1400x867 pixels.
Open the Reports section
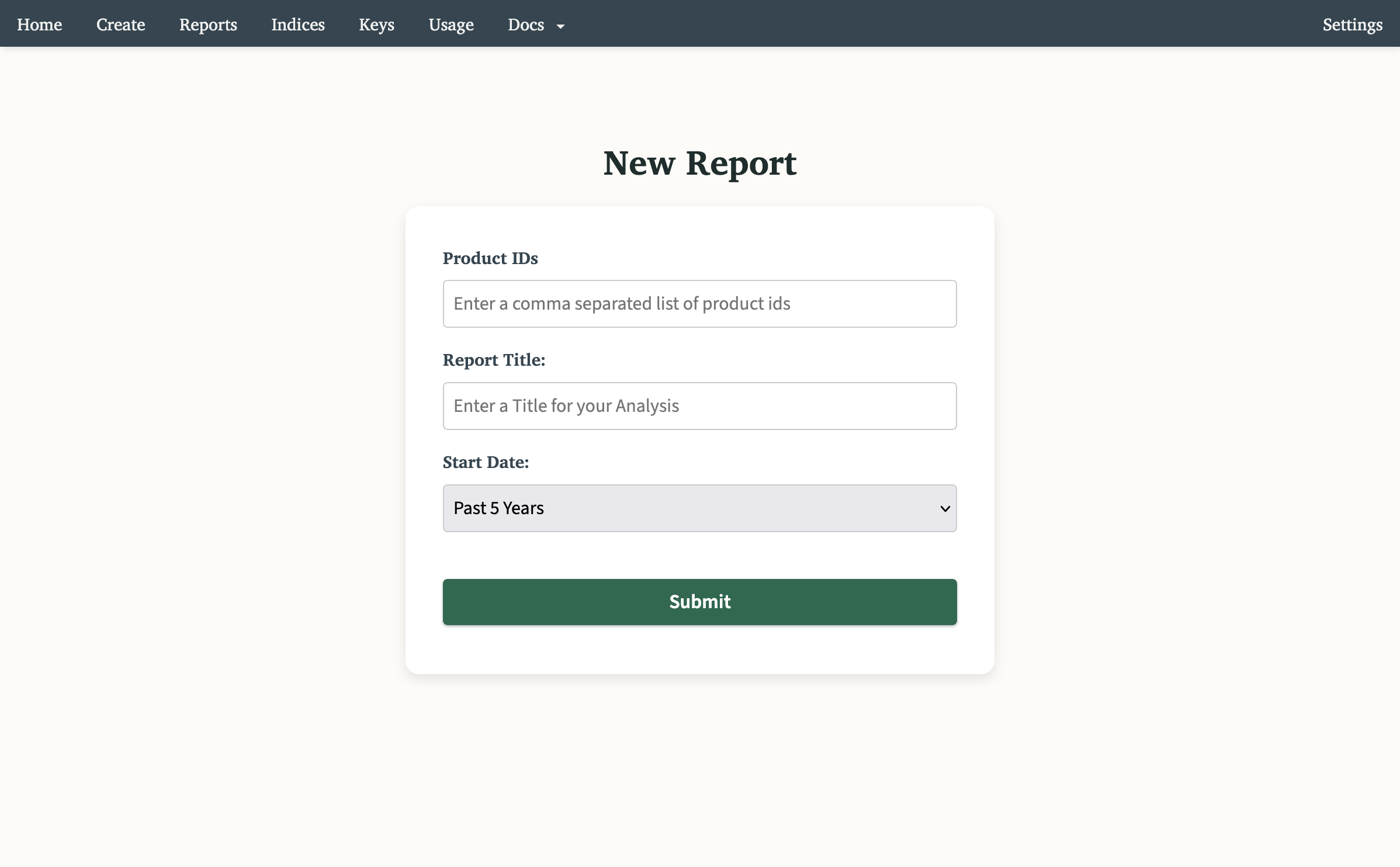[x=208, y=25]
